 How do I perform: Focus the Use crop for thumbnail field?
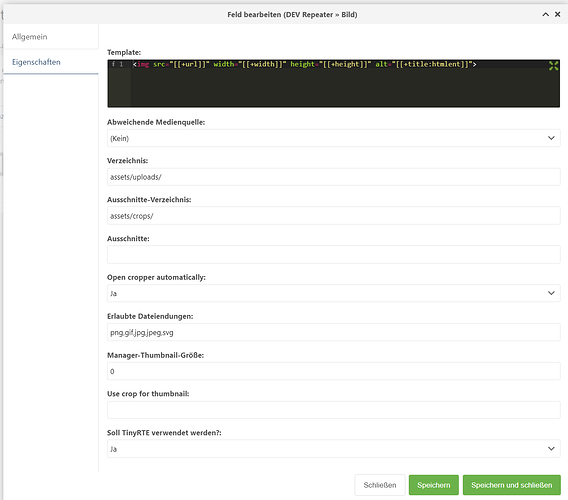334,410
